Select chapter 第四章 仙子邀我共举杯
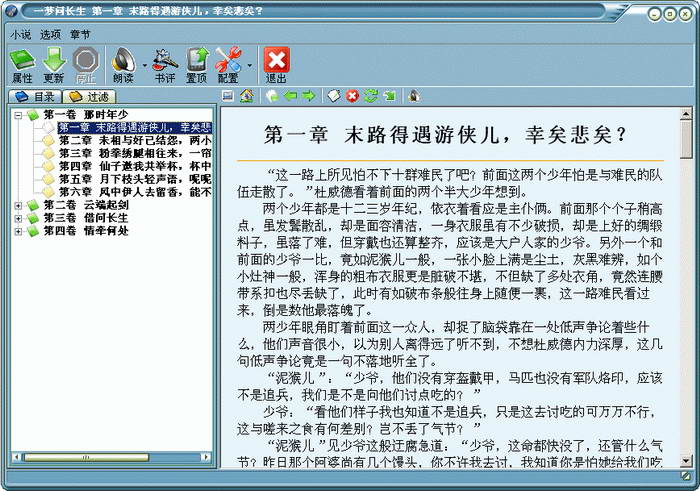This screenshot has height=491, width=700. point(135,166)
